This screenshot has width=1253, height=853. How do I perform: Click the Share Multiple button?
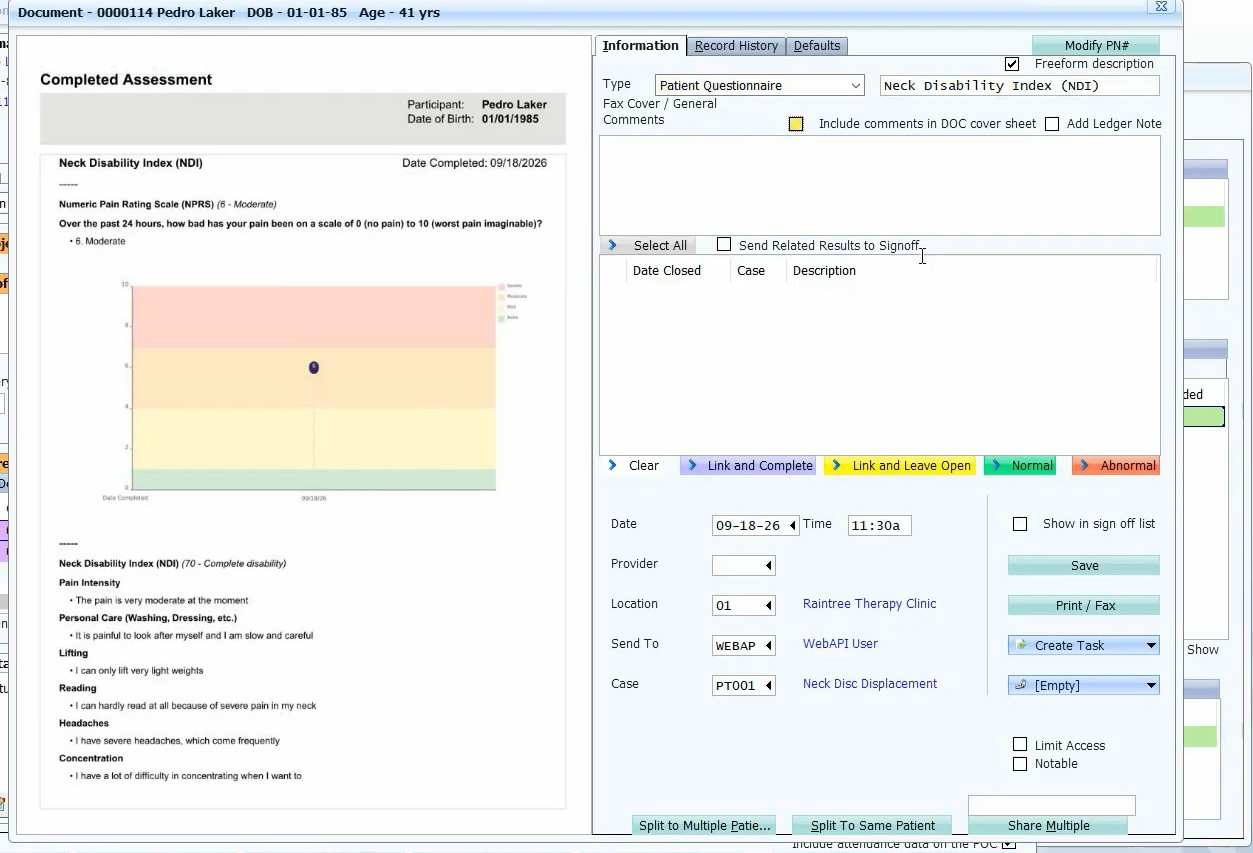[x=1048, y=826]
